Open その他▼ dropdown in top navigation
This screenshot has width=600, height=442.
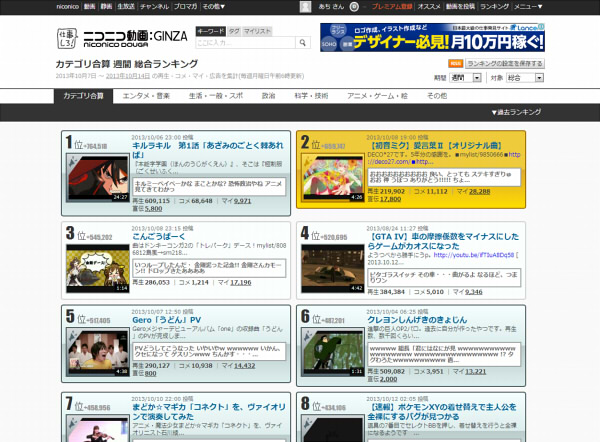[x=214, y=7]
